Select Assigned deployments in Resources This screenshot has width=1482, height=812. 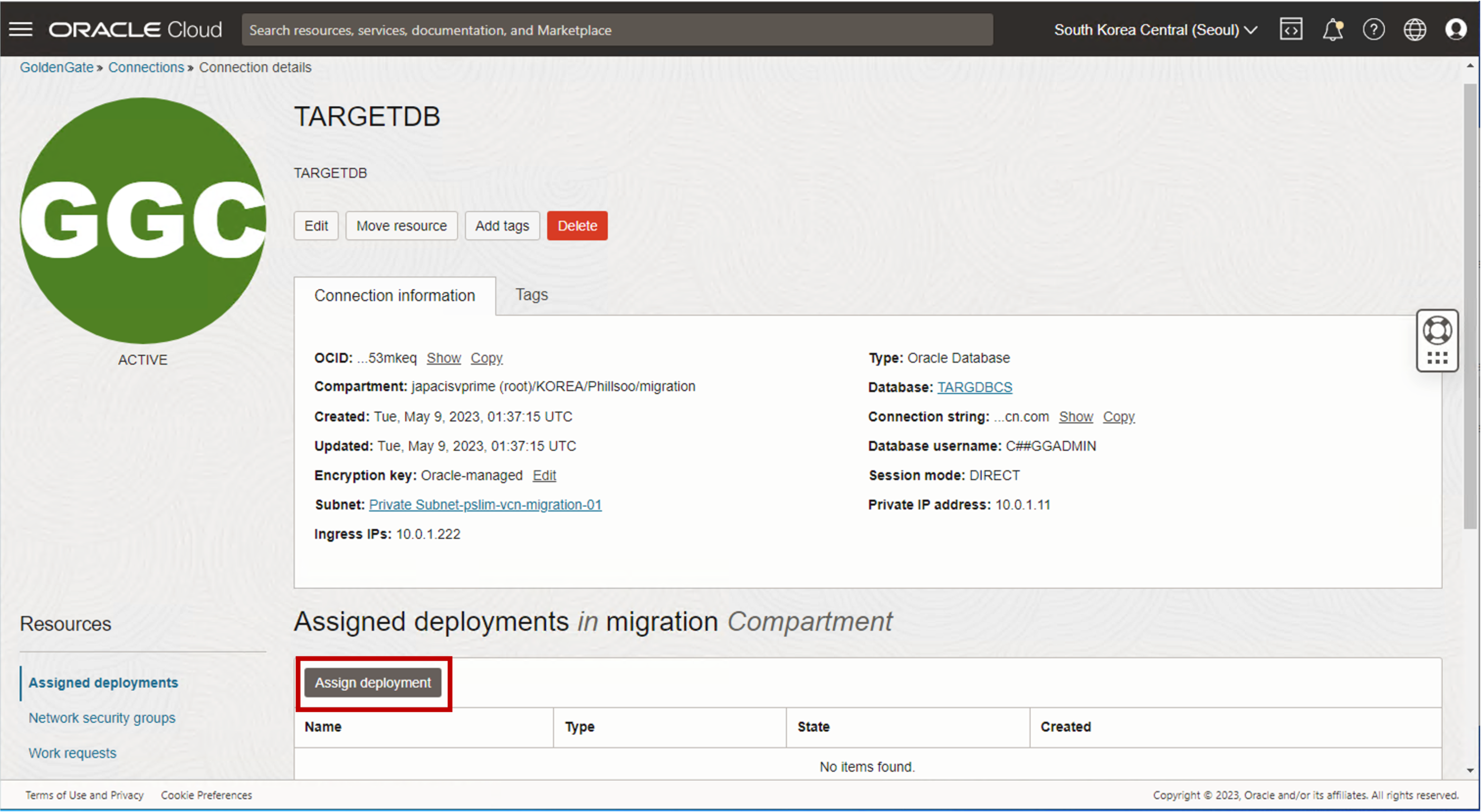coord(103,683)
